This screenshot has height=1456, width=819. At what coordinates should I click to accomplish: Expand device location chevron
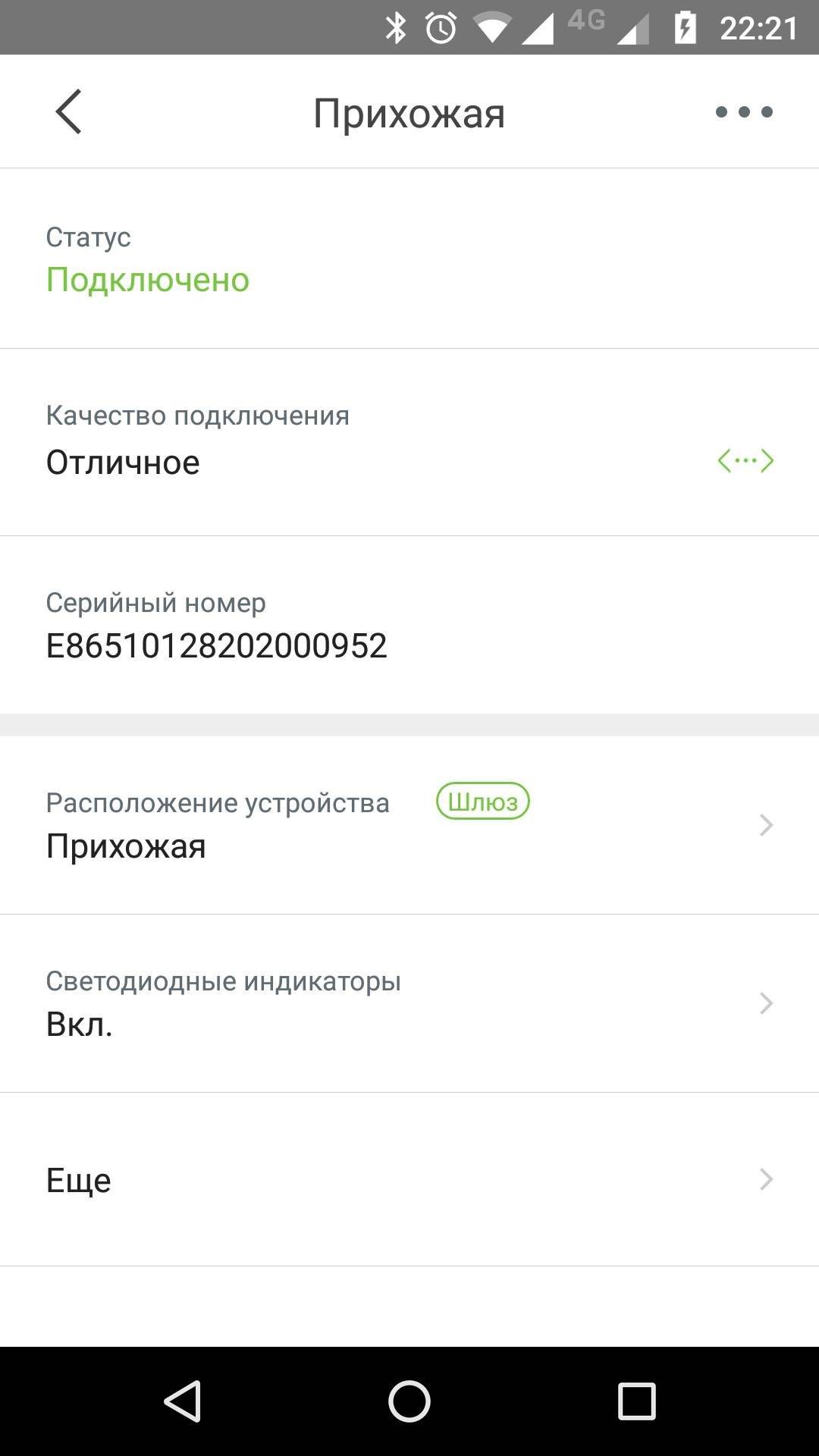click(766, 825)
